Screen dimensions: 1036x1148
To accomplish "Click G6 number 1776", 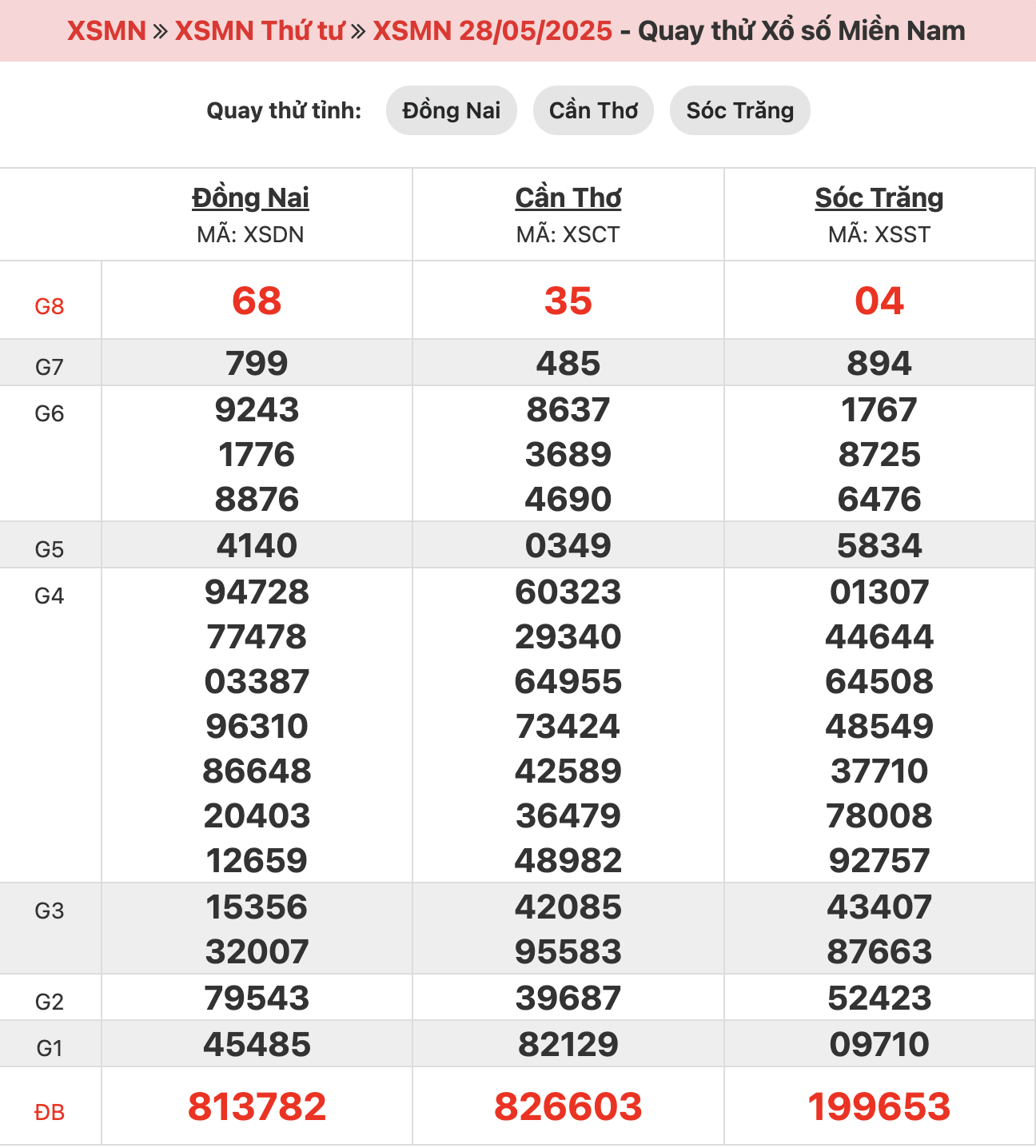I will click(257, 455).
